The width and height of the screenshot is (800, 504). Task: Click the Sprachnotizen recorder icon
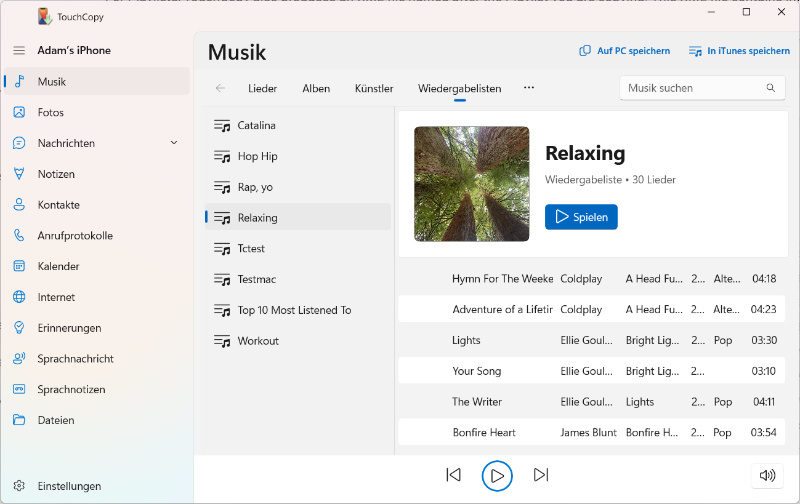point(19,389)
